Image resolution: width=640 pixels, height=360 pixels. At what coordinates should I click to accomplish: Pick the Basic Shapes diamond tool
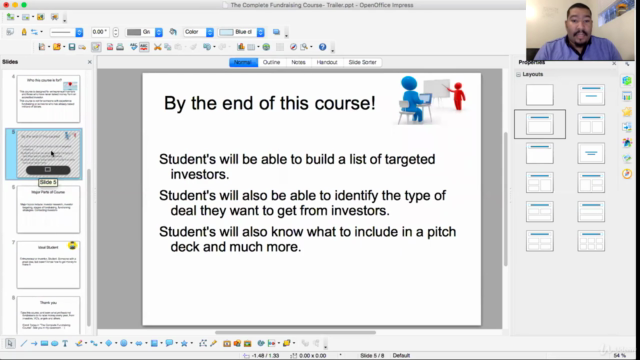109,343
